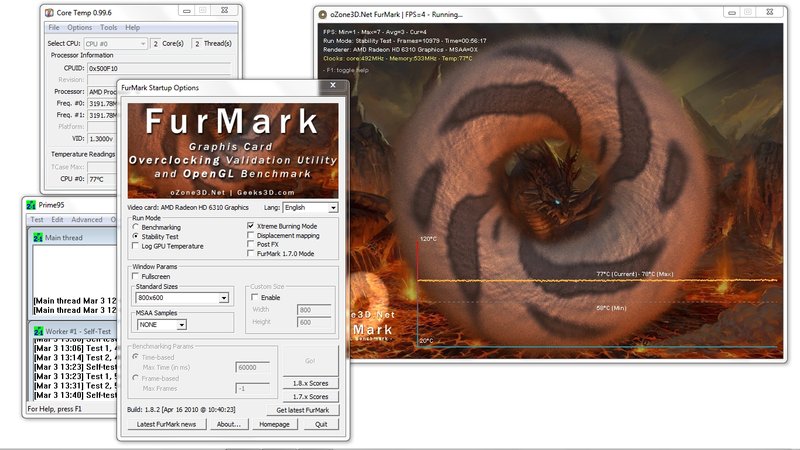
Task: Click the Main thread window icon in Prime95
Action: [x=38, y=238]
